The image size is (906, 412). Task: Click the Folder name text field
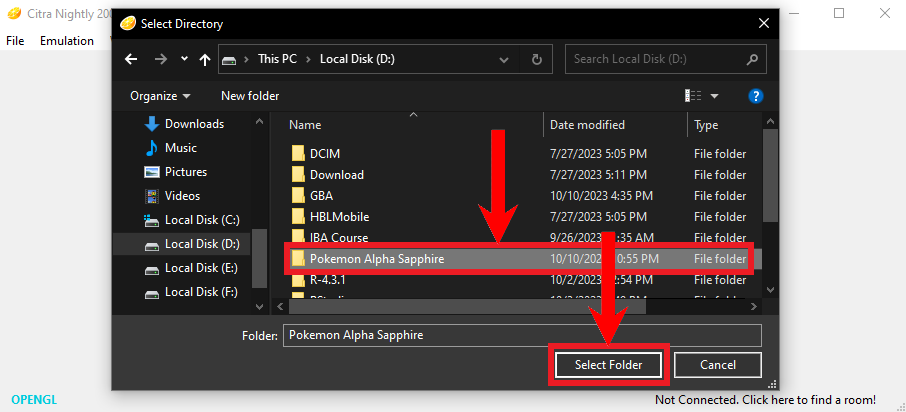[521, 335]
